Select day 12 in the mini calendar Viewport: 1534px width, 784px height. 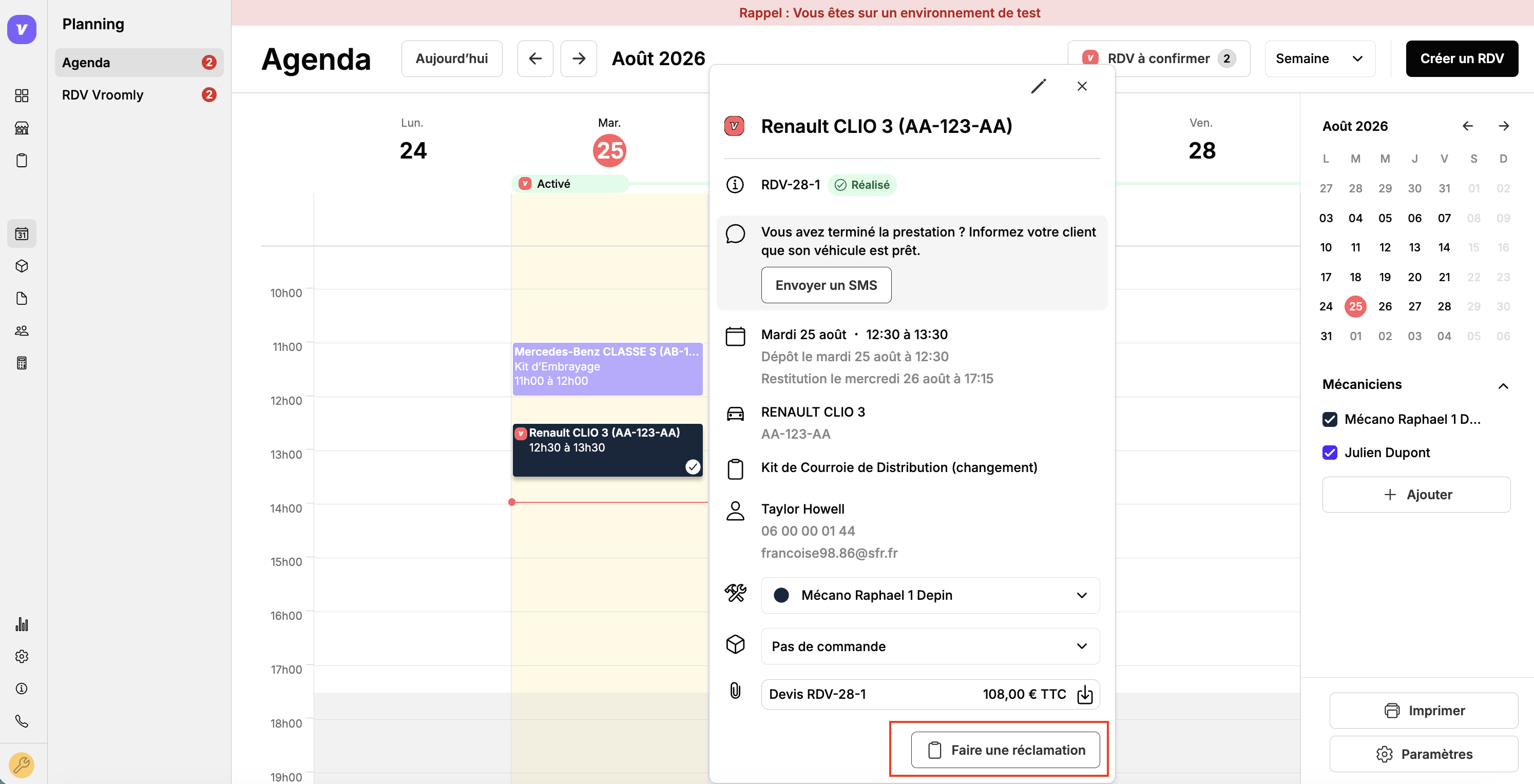pyautogui.click(x=1385, y=248)
